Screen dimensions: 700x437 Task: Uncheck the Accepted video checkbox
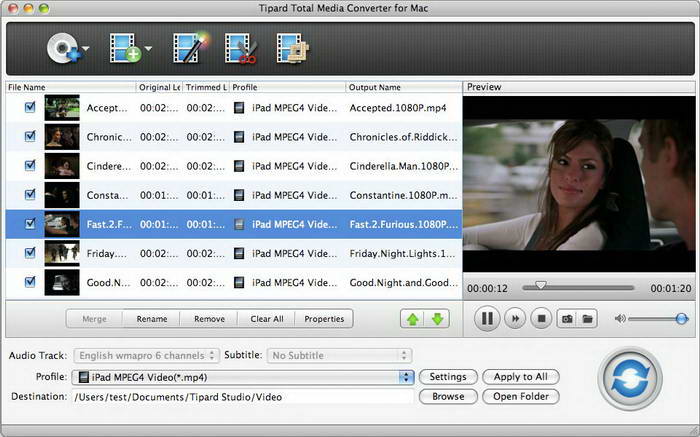click(29, 107)
